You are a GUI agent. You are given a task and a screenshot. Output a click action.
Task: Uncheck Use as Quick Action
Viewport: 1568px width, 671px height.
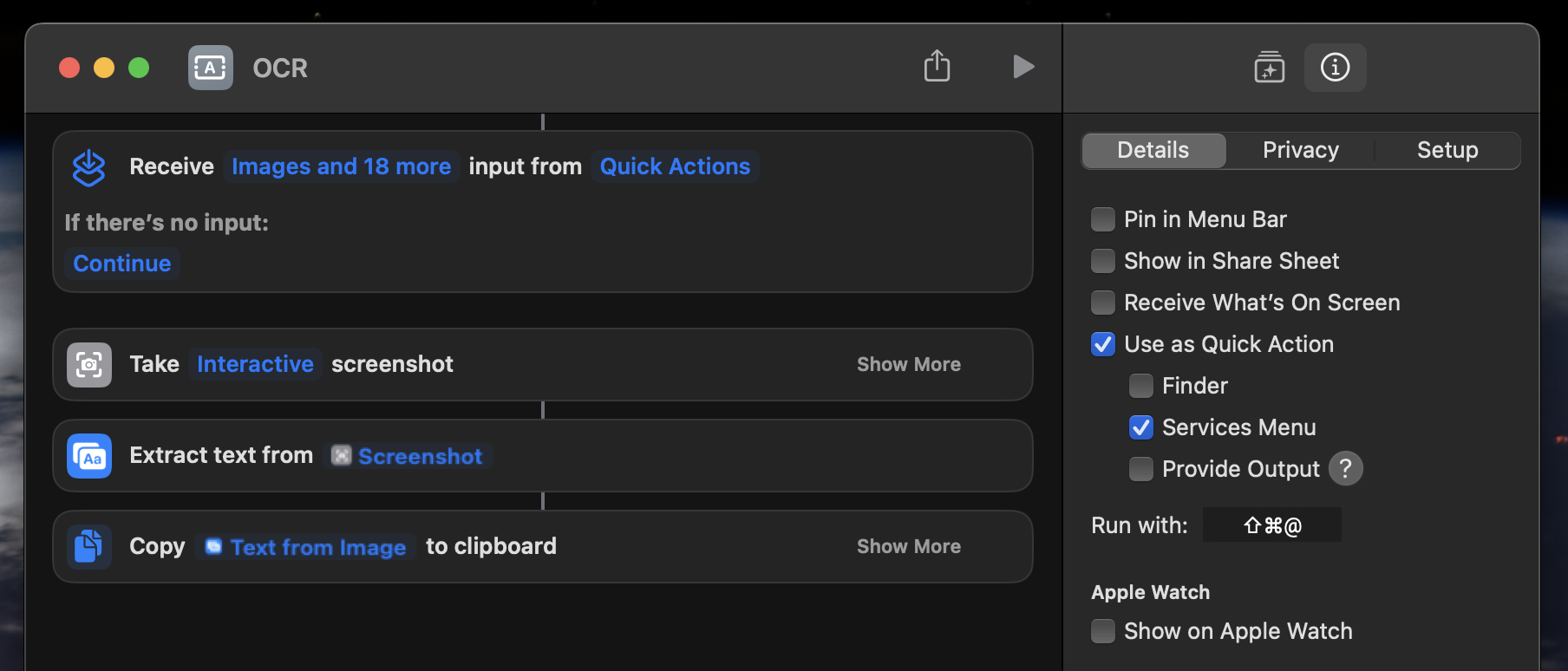point(1103,344)
